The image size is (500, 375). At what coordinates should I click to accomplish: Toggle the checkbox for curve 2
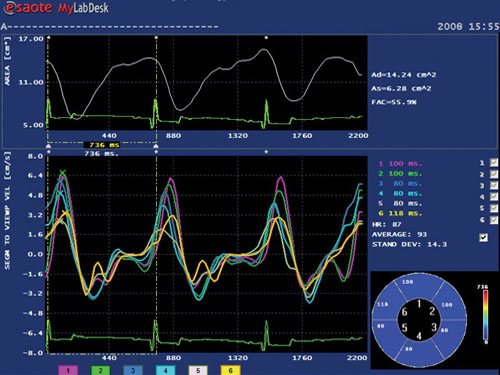(494, 174)
